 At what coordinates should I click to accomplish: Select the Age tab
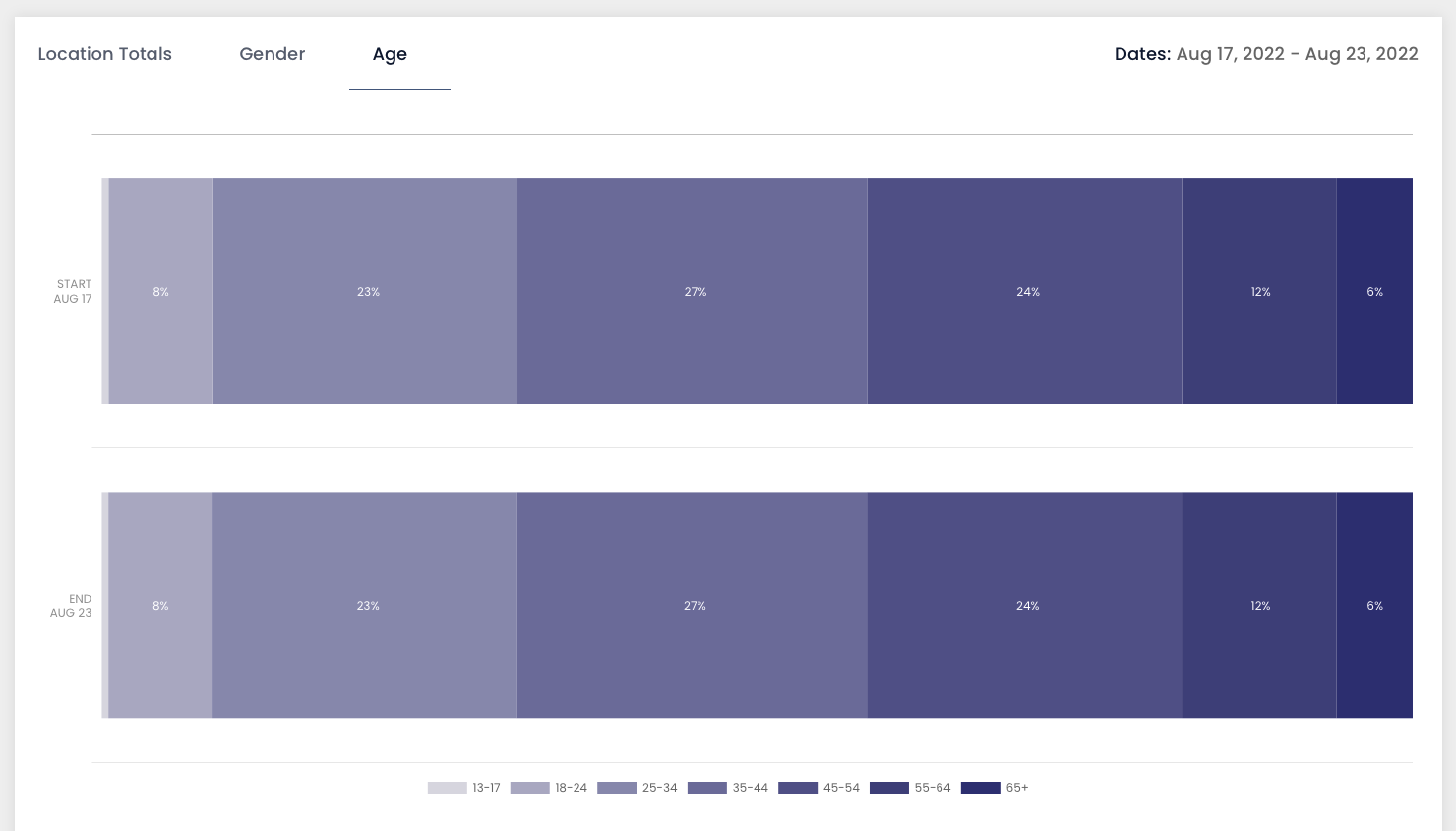point(390,54)
